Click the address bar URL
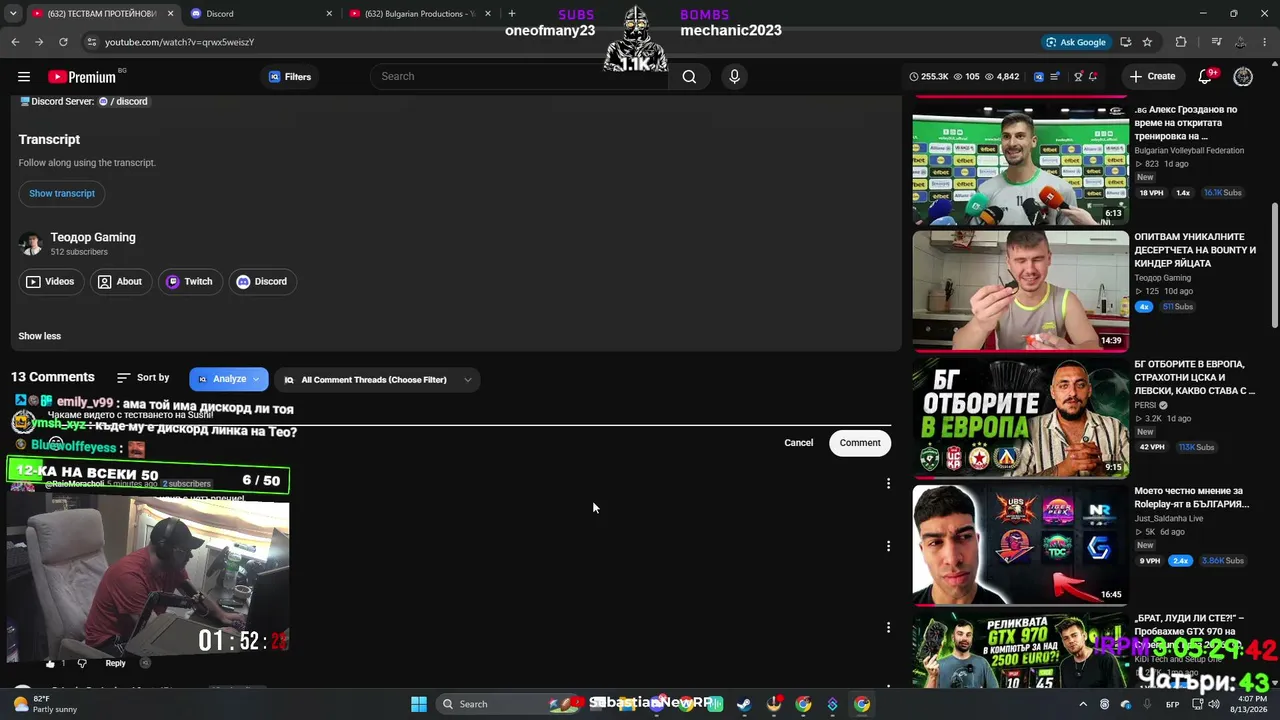This screenshot has width=1280, height=720. pos(180,42)
